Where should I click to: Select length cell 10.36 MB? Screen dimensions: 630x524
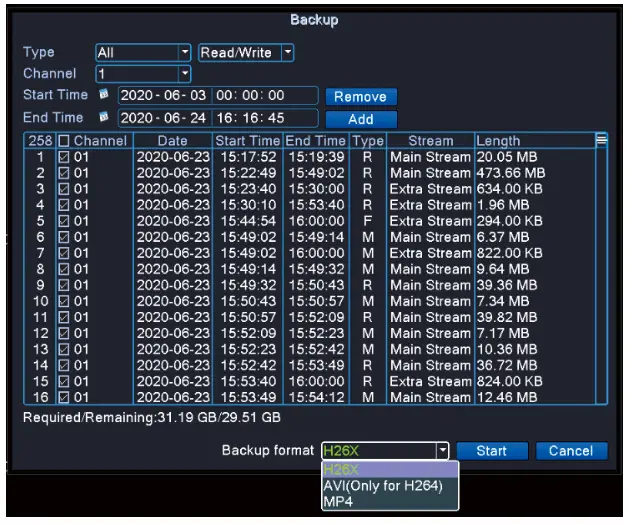(x=507, y=349)
